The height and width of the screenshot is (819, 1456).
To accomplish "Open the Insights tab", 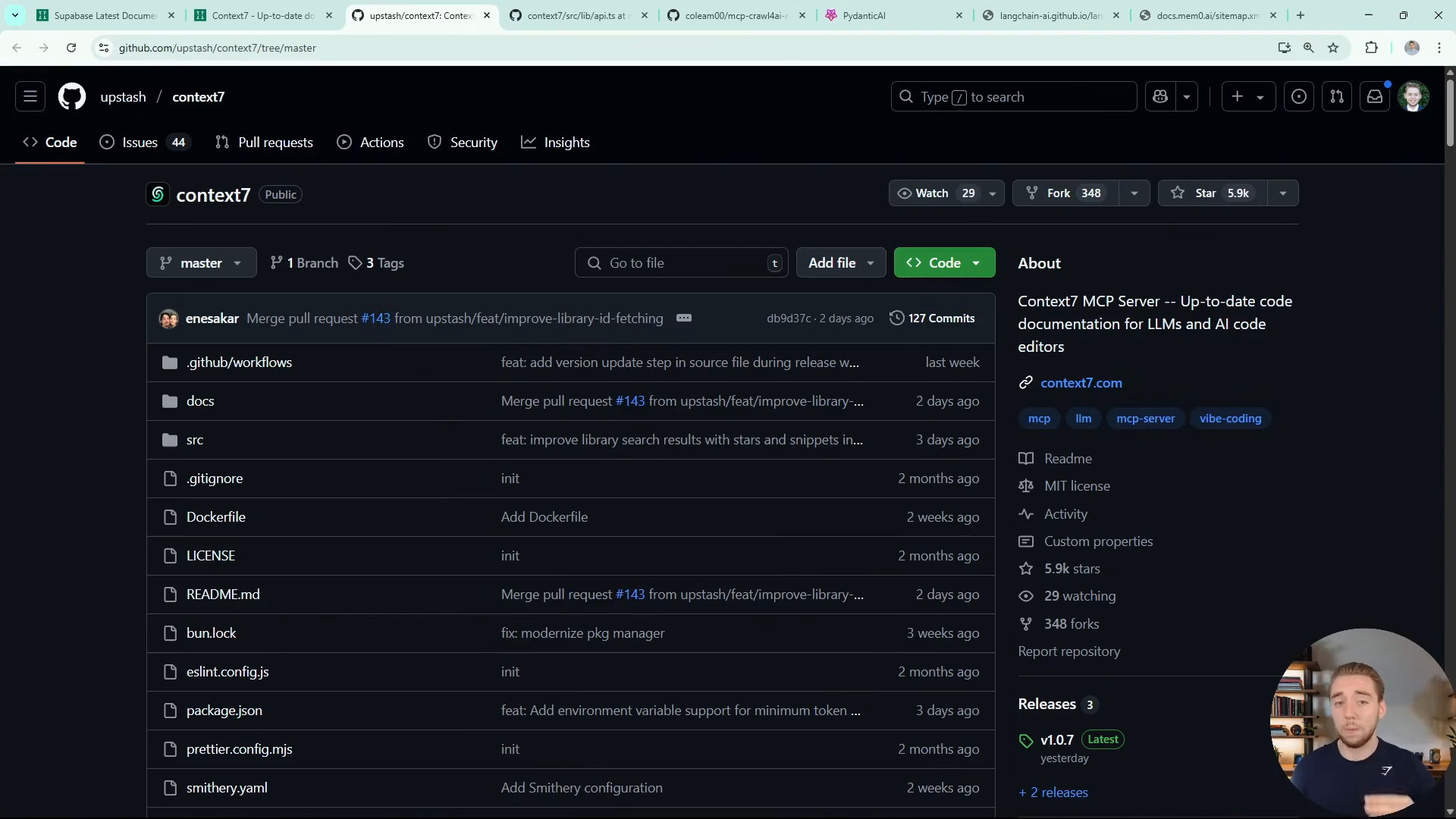I will 555,143.
